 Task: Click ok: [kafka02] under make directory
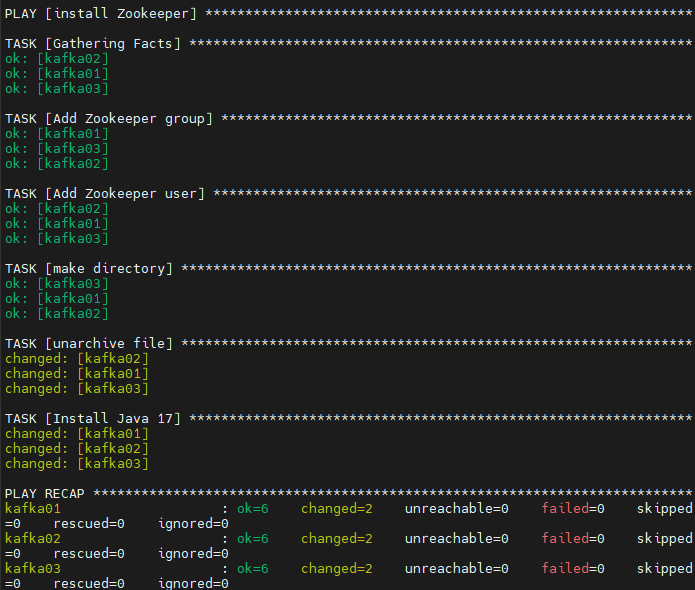click(57, 313)
